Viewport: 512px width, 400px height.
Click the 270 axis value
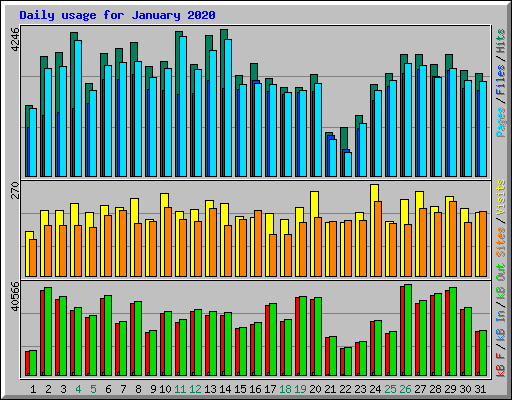[x=15, y=190]
